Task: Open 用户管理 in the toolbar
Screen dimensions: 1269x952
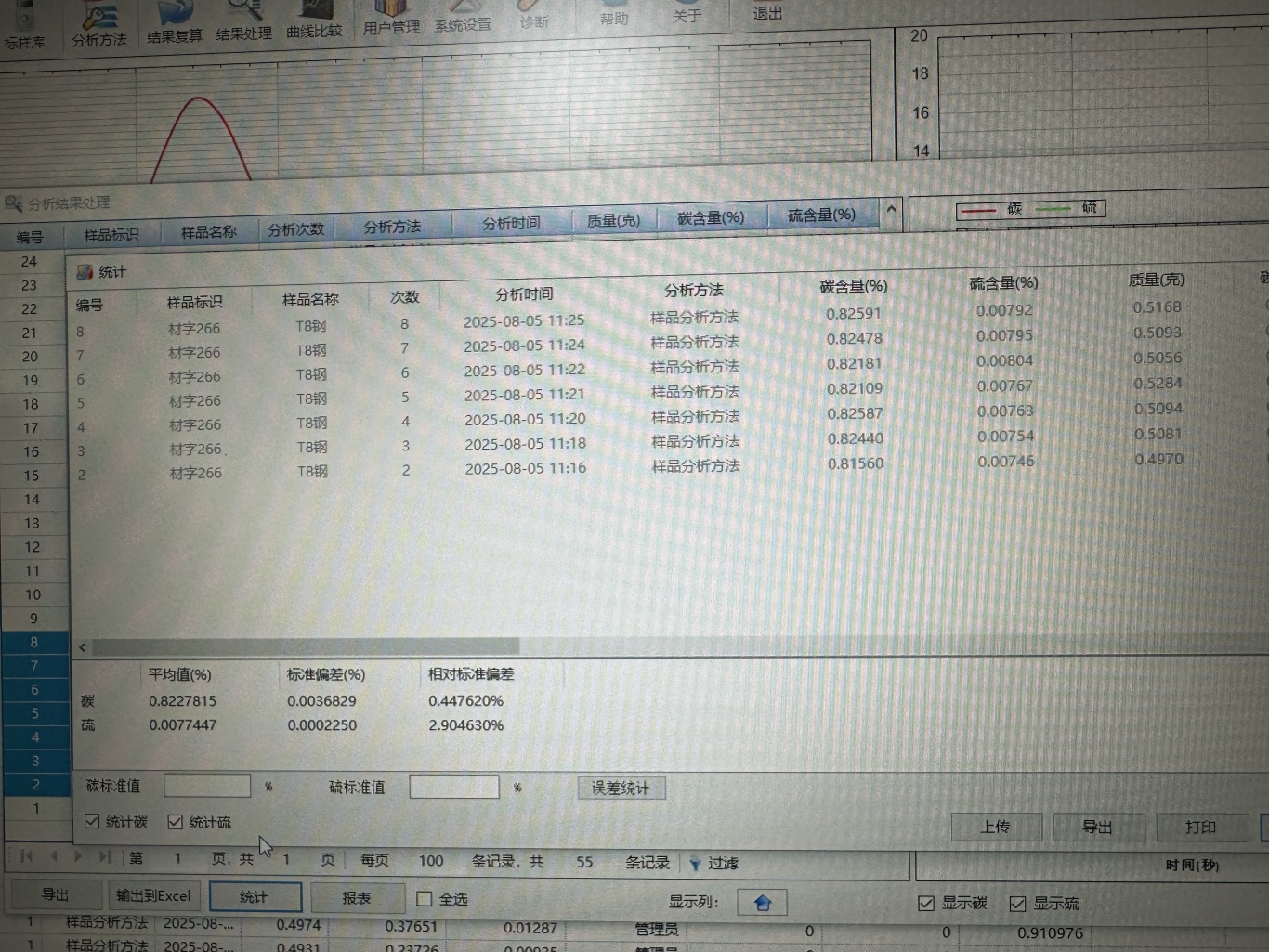Action: 391,17
